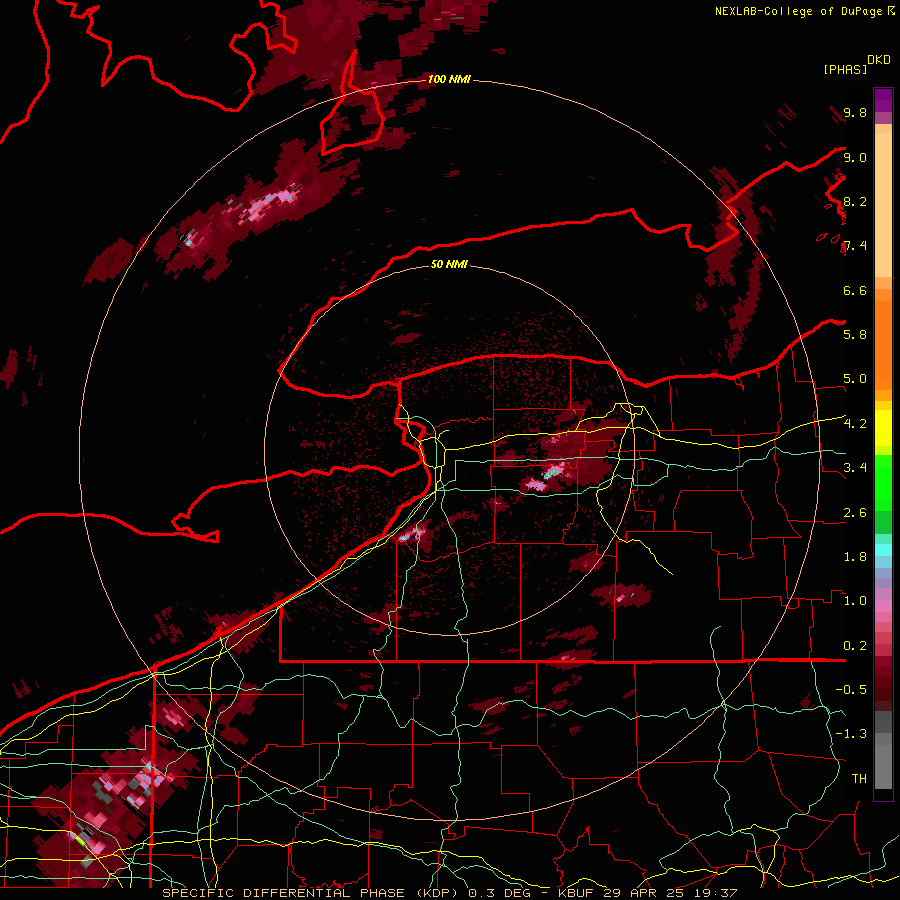Click the 19:37 time in the caption
The width and height of the screenshot is (900, 900).
coord(716,893)
